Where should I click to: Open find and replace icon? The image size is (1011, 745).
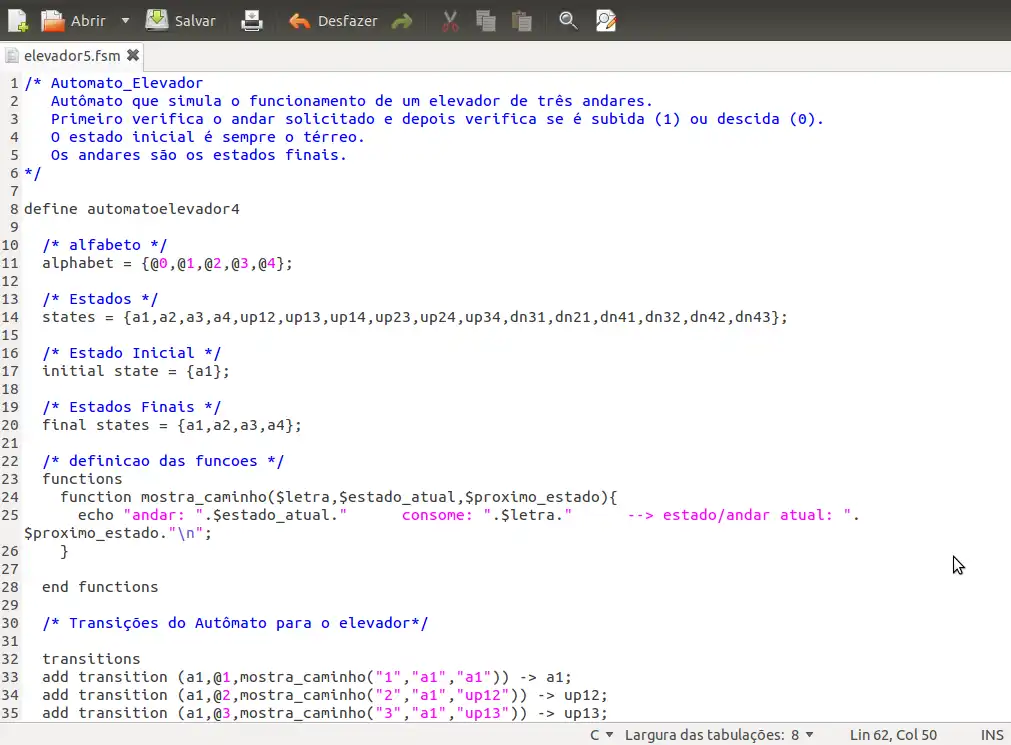(x=605, y=21)
